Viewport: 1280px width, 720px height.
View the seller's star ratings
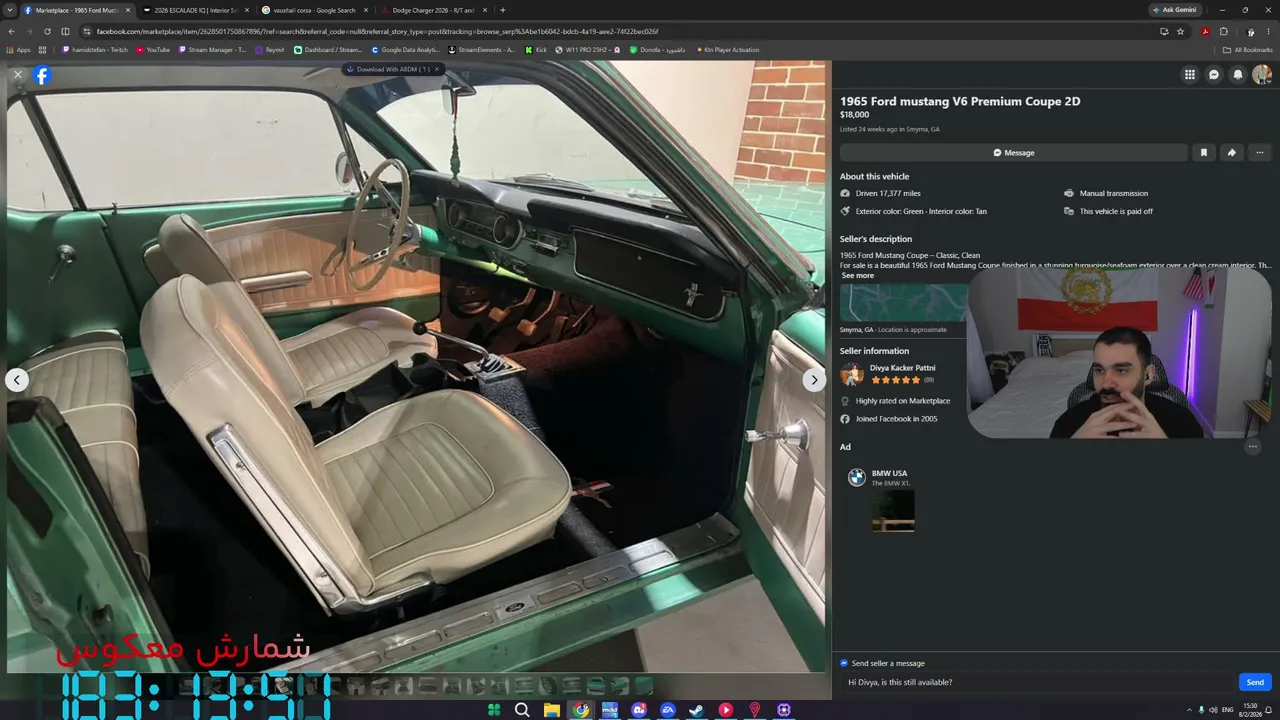[x=895, y=380]
